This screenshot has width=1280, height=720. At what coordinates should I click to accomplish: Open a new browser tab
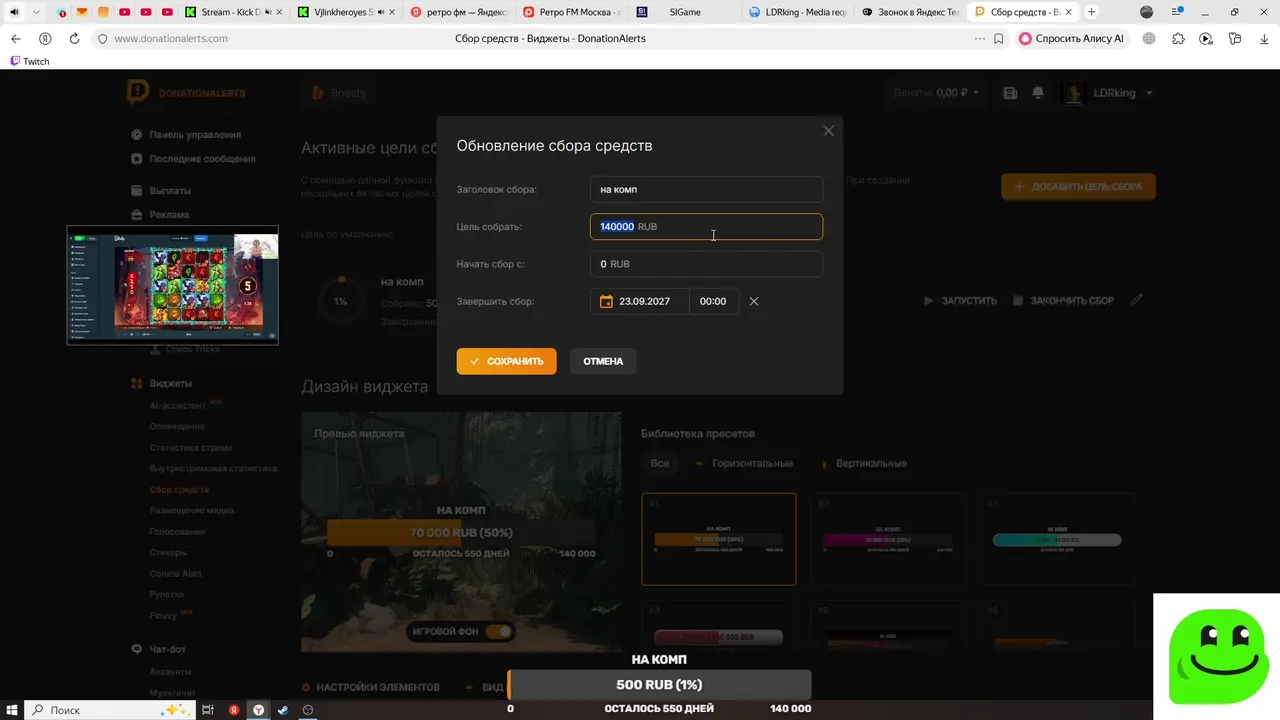pyautogui.click(x=1091, y=12)
